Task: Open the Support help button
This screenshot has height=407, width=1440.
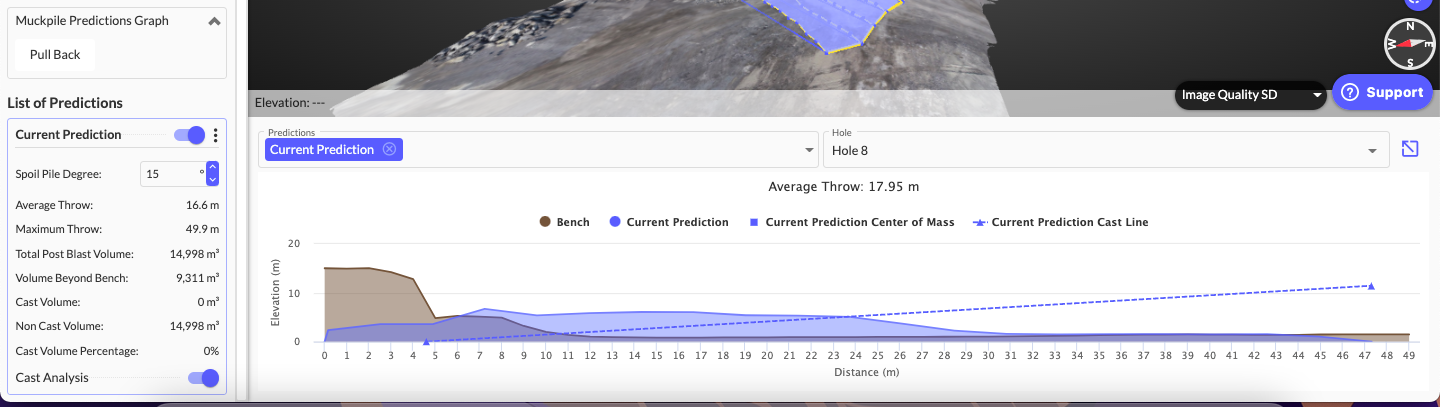Action: point(1382,93)
